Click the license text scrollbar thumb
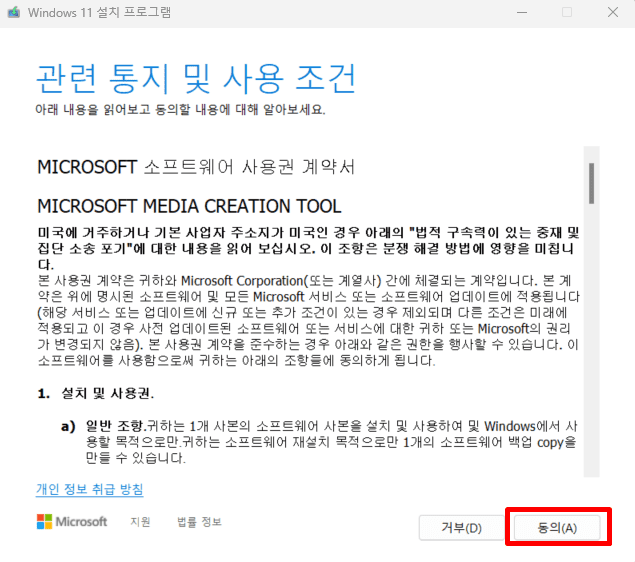The image size is (635, 562). [x=591, y=183]
